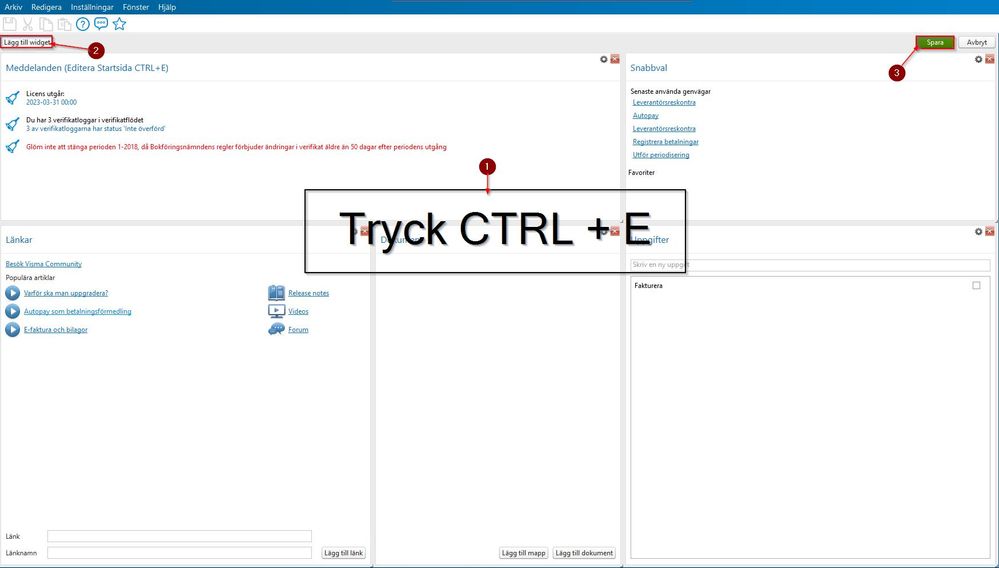This screenshot has height=568, width=999.
Task: Click megaphone icon beside verifikatloggar message
Action: pyautogui.click(x=12, y=124)
